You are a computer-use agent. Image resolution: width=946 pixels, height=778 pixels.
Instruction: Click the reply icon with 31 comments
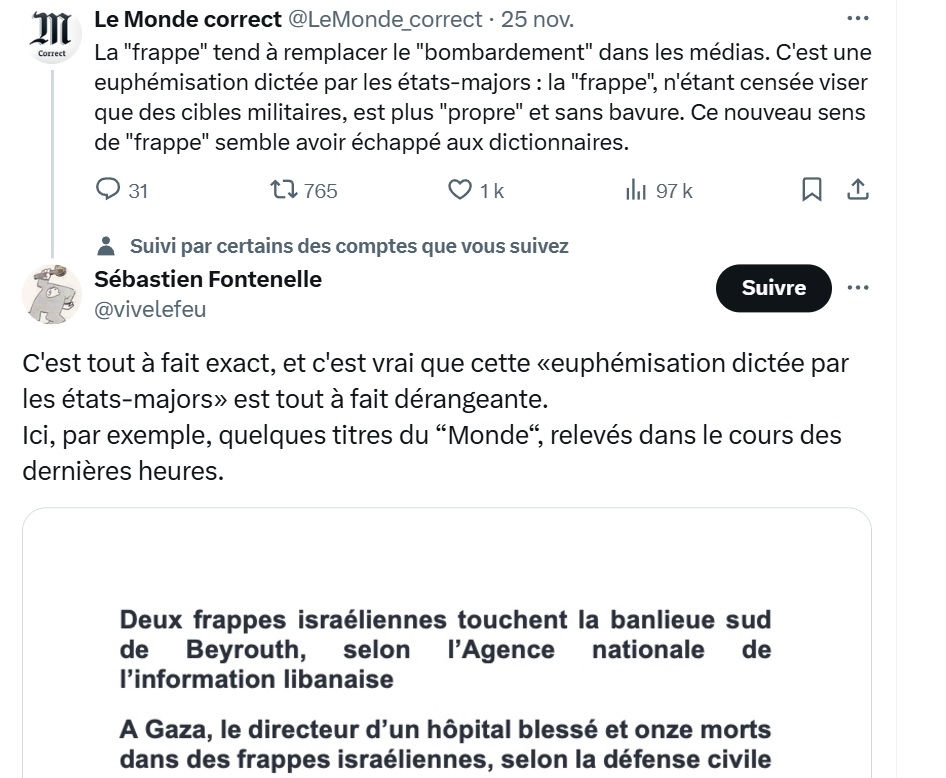pyautogui.click(x=108, y=190)
